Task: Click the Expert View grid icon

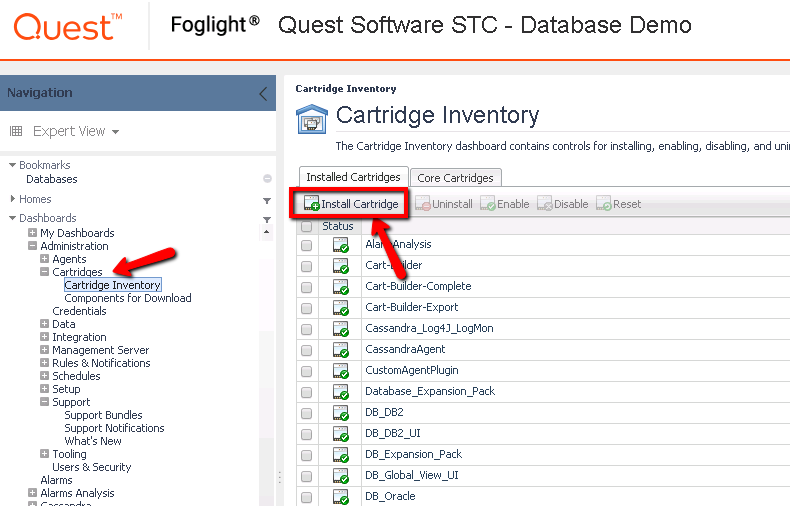Action: pyautogui.click(x=16, y=132)
